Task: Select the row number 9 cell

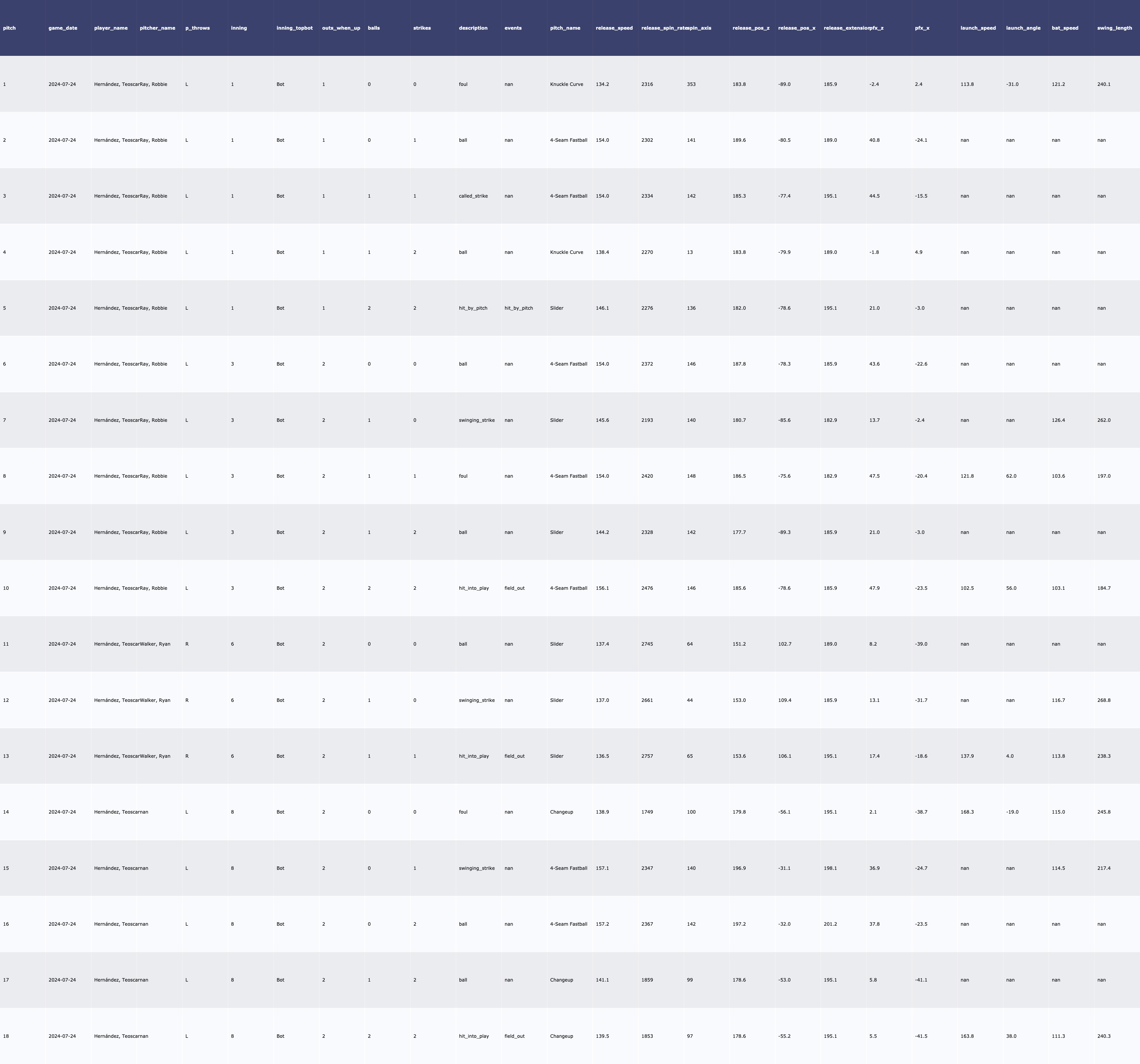Action: (5, 532)
